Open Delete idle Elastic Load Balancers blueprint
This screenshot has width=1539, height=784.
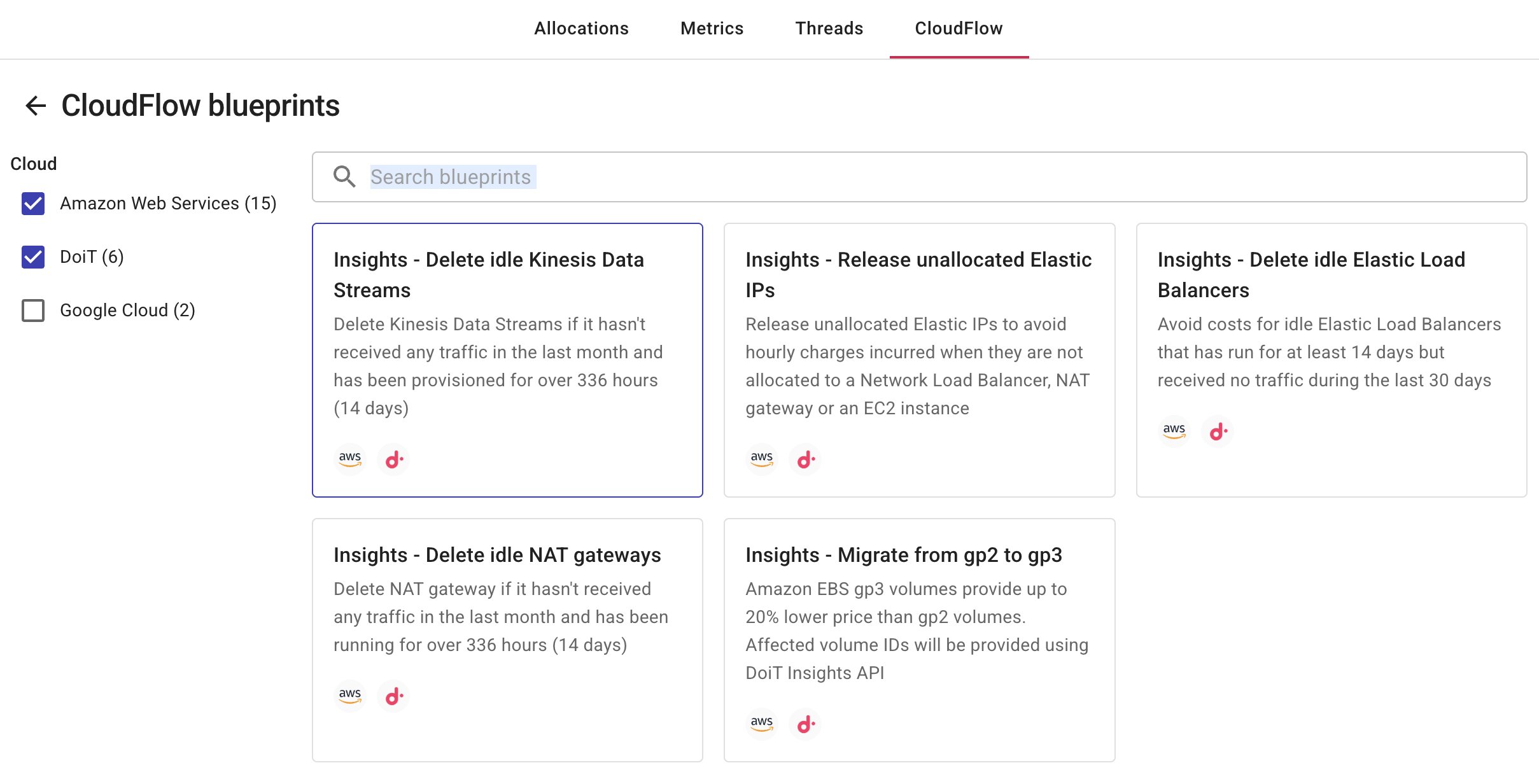click(1332, 360)
